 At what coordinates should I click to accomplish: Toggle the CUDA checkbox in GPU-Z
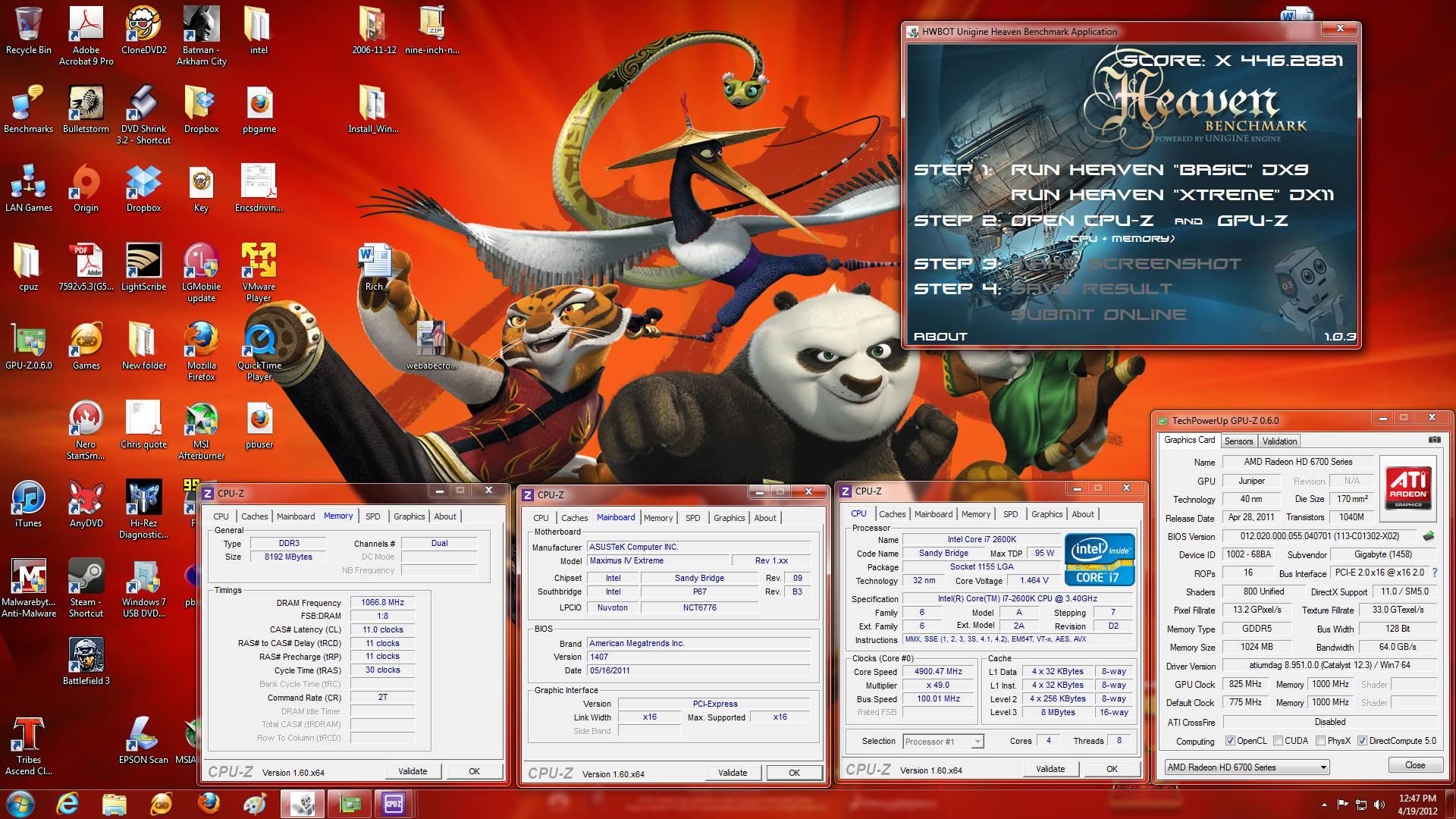[x=1279, y=741]
